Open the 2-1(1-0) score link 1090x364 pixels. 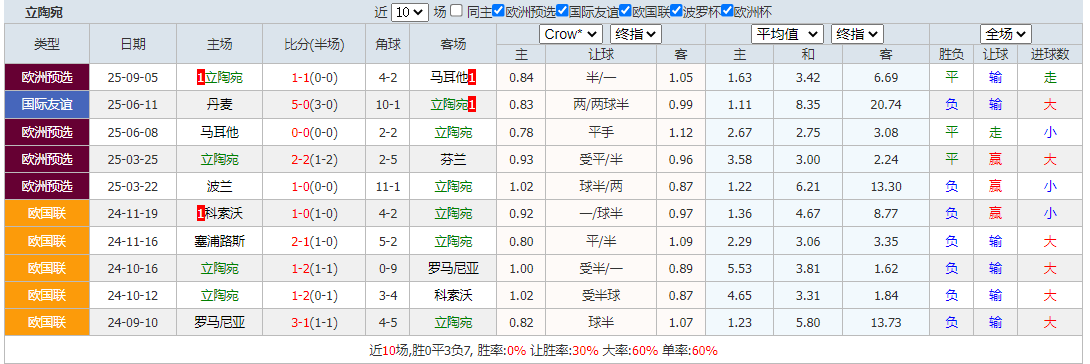314,241
